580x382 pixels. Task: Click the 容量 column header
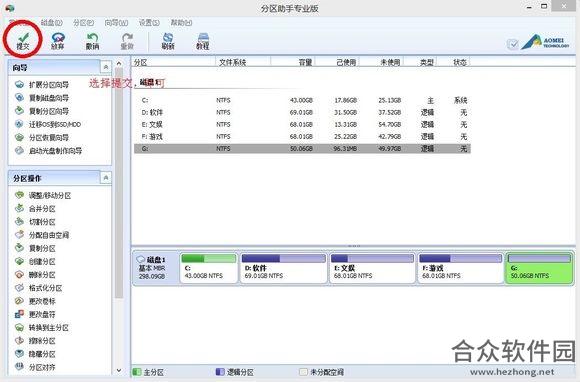point(293,62)
